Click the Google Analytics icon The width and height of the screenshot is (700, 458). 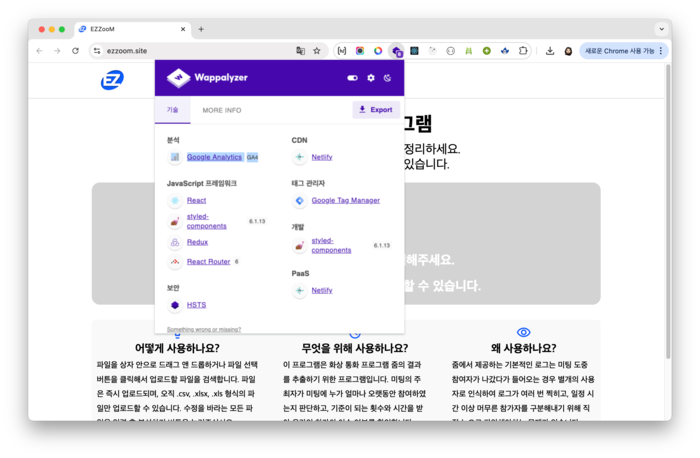coord(175,157)
